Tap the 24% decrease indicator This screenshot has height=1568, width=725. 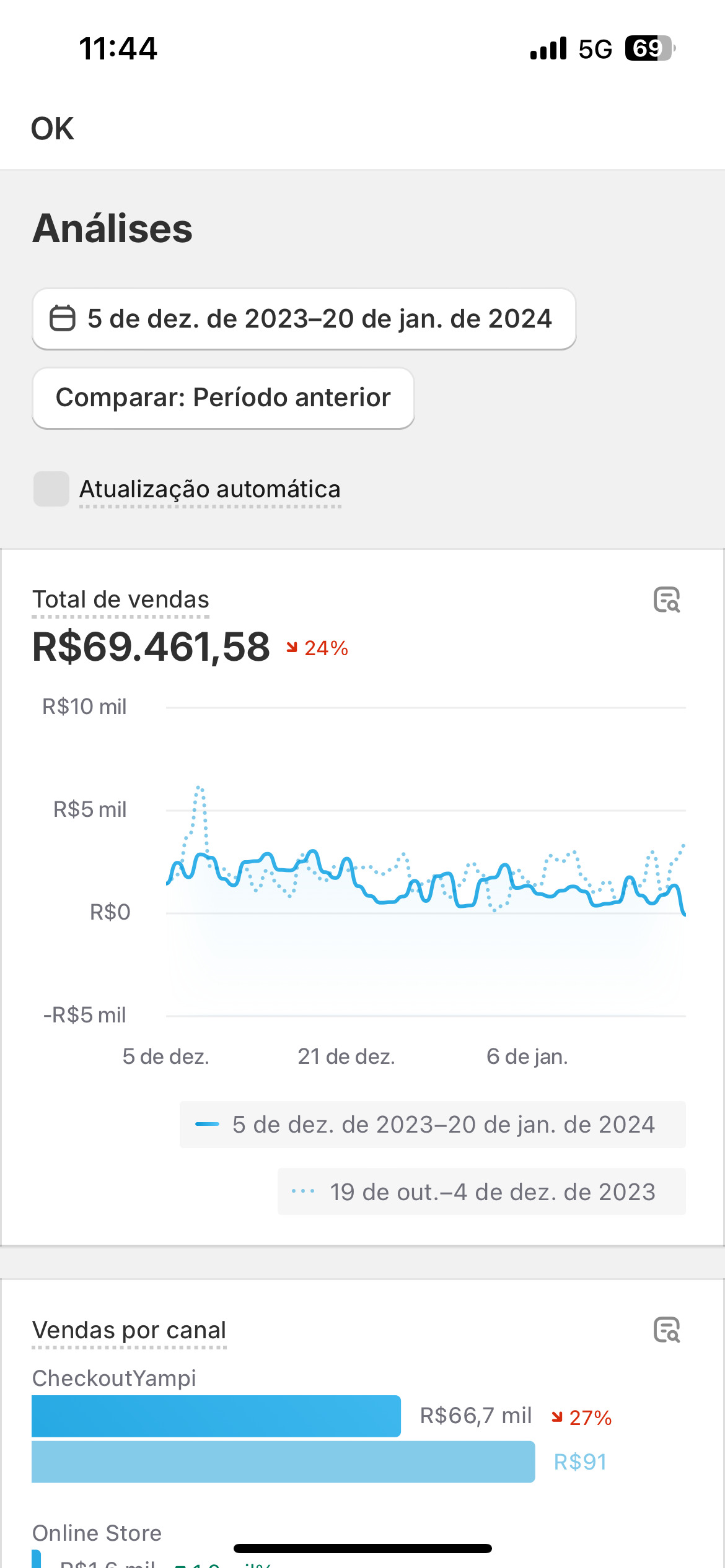click(317, 648)
